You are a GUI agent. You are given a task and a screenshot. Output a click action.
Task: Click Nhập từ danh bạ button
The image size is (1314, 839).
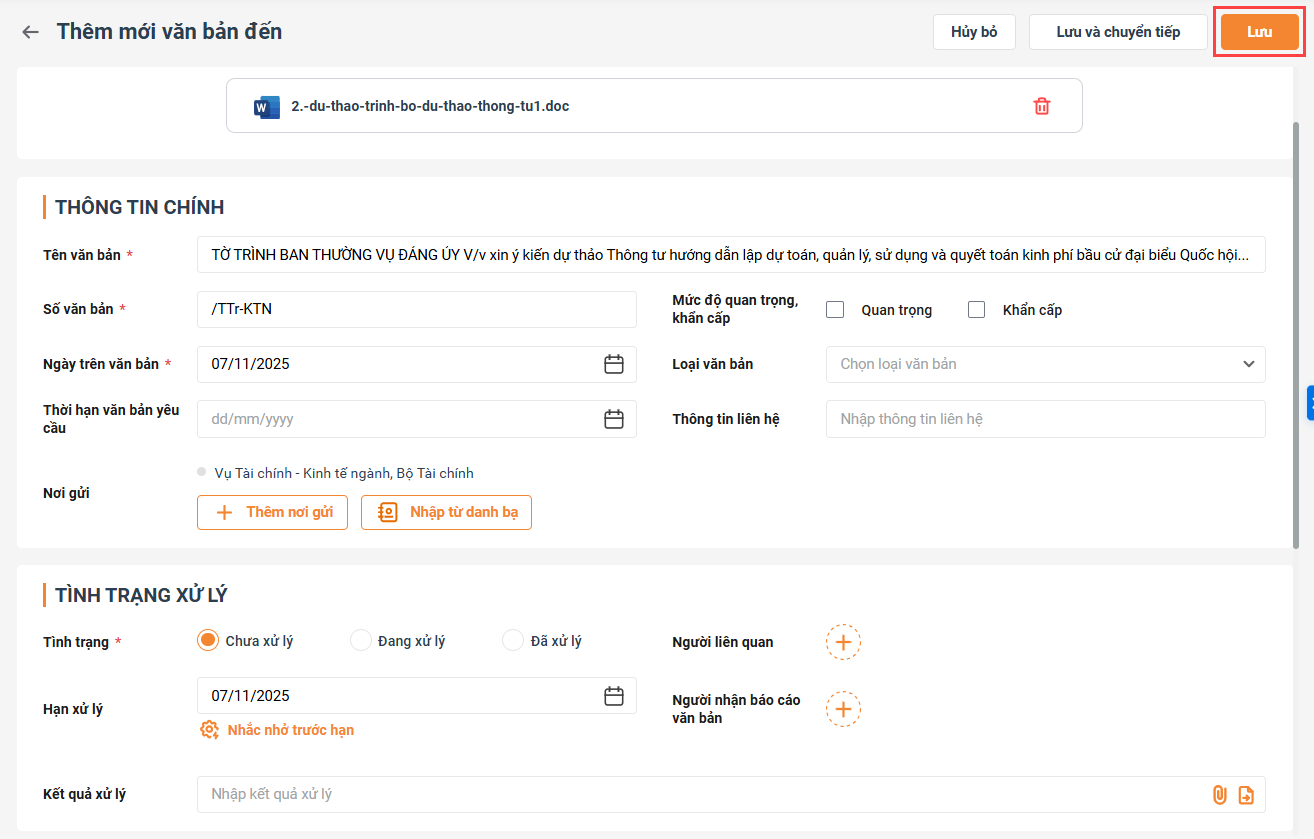pos(446,512)
